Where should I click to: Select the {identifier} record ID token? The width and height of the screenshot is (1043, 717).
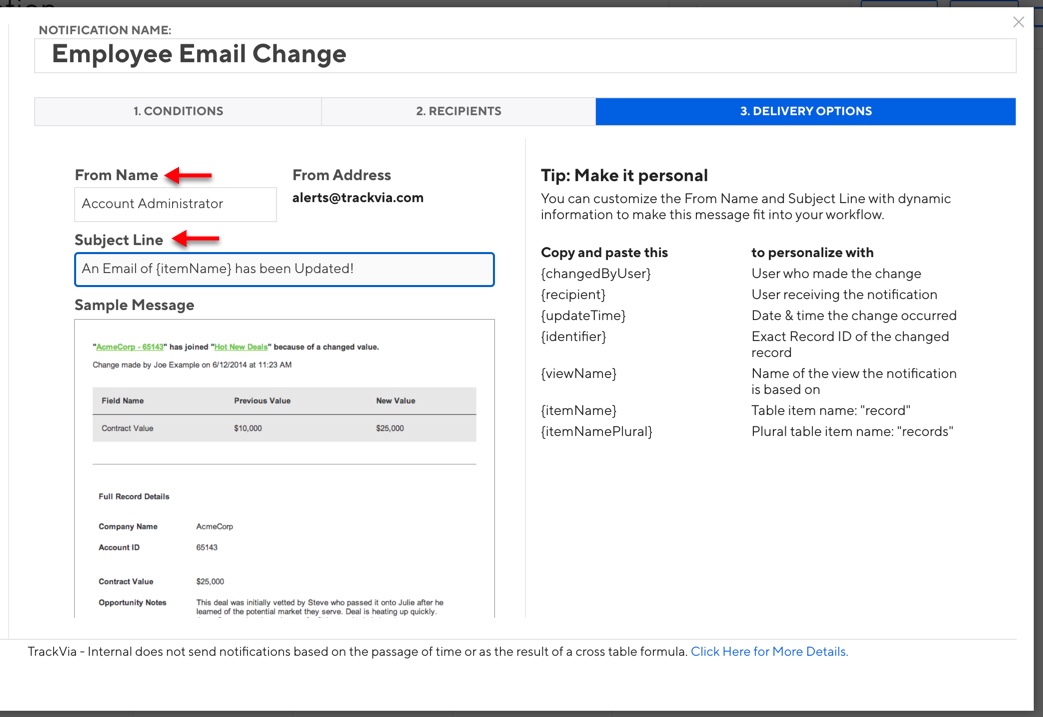pyautogui.click(x=575, y=336)
